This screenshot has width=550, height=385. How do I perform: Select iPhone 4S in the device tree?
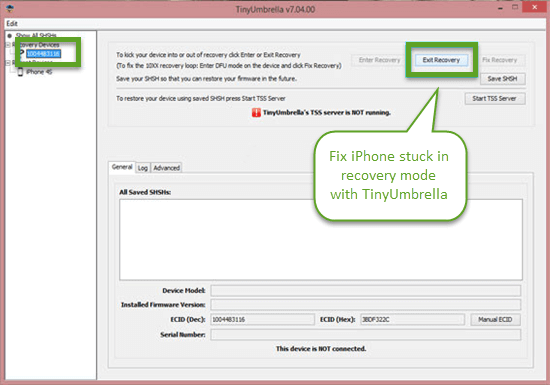(39, 72)
